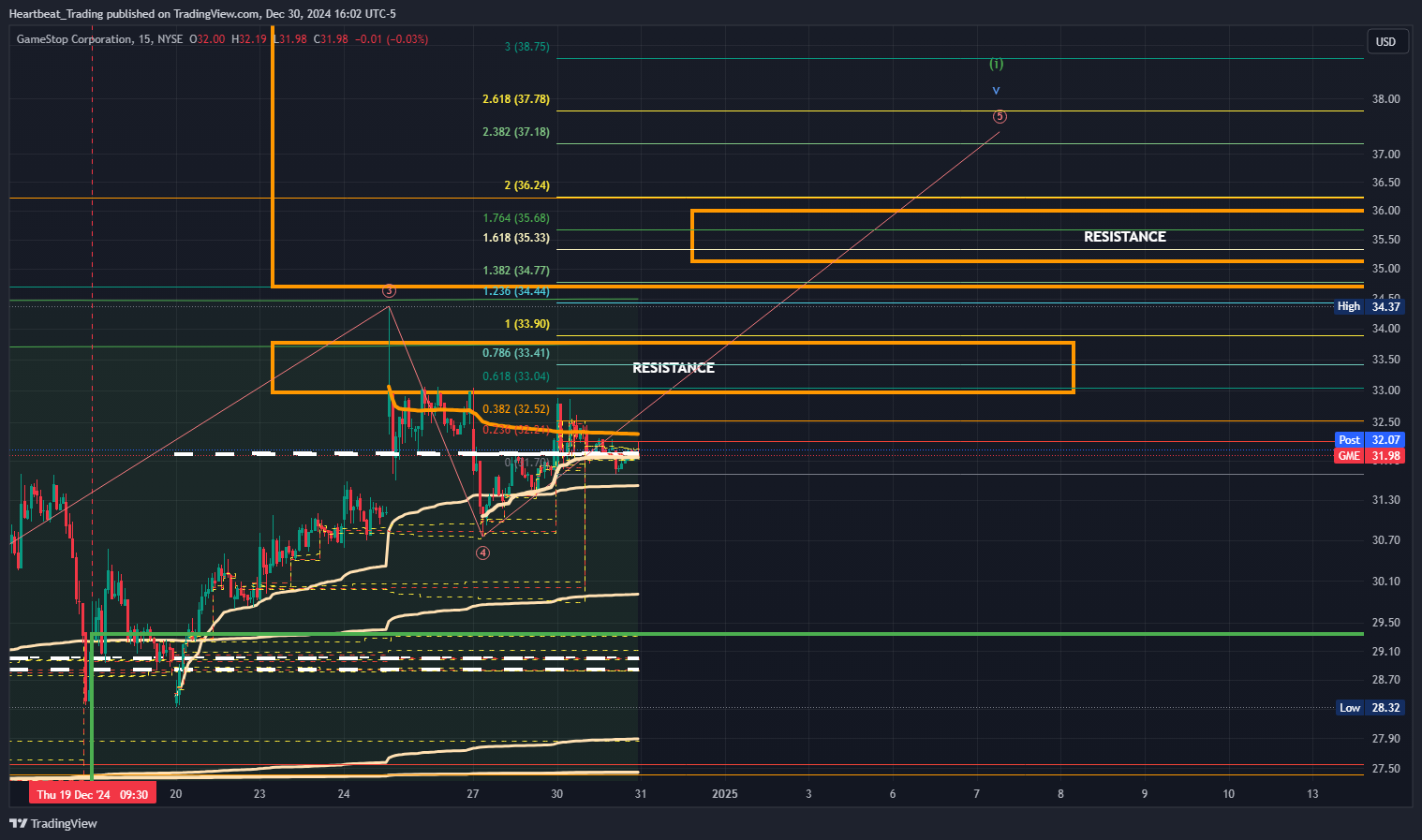
Task: Click the Heartbeat_Trading publisher header text
Action: 203,14
